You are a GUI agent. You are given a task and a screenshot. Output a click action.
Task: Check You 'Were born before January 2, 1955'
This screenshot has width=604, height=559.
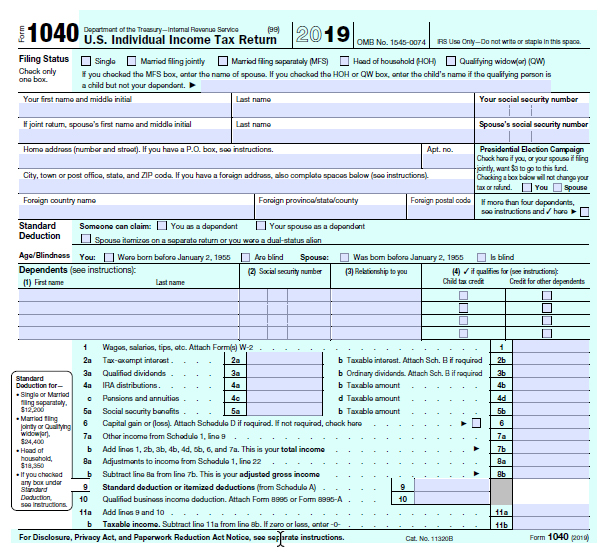[109, 257]
